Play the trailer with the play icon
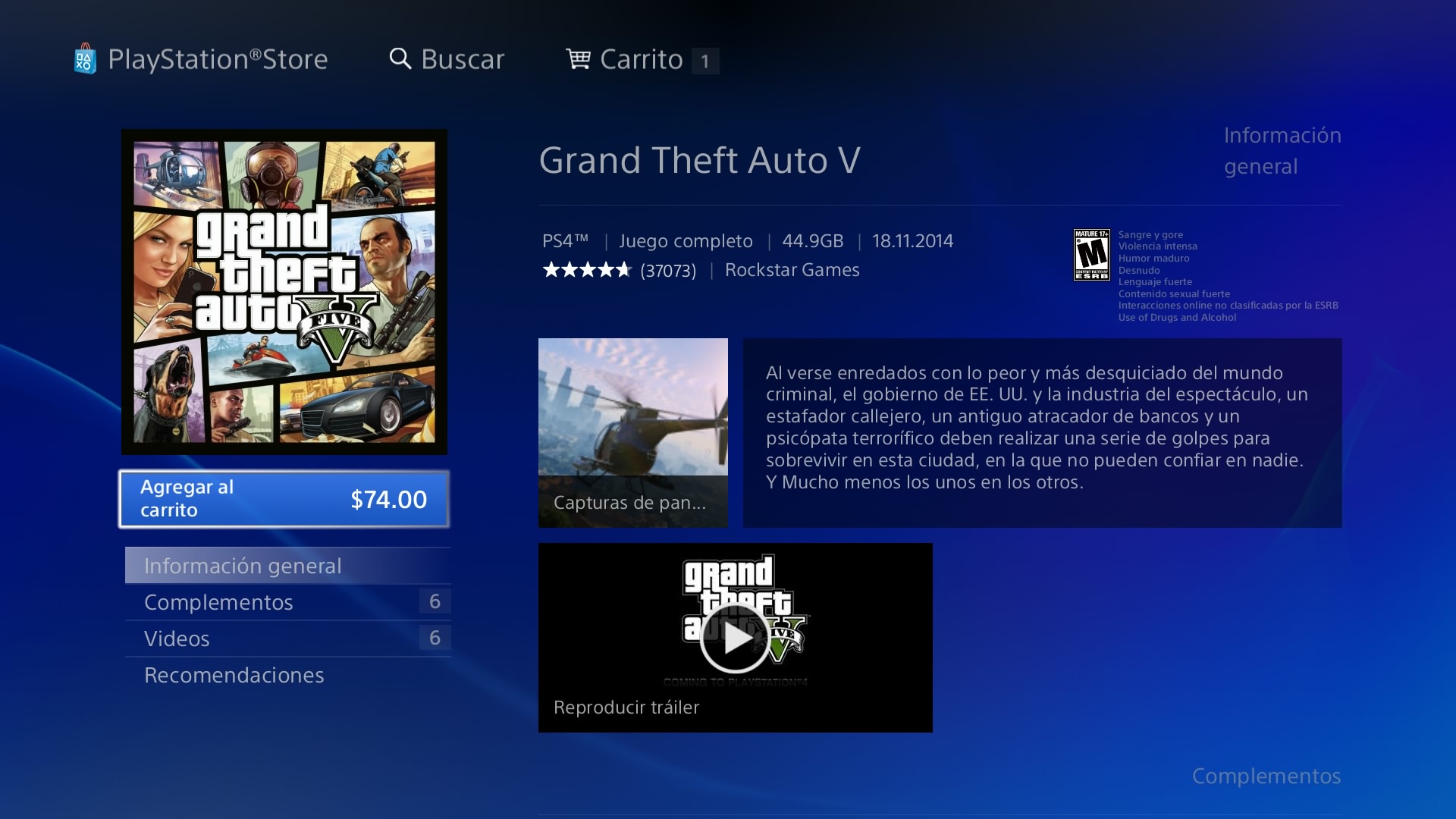The width and height of the screenshot is (1456, 819). click(x=735, y=639)
